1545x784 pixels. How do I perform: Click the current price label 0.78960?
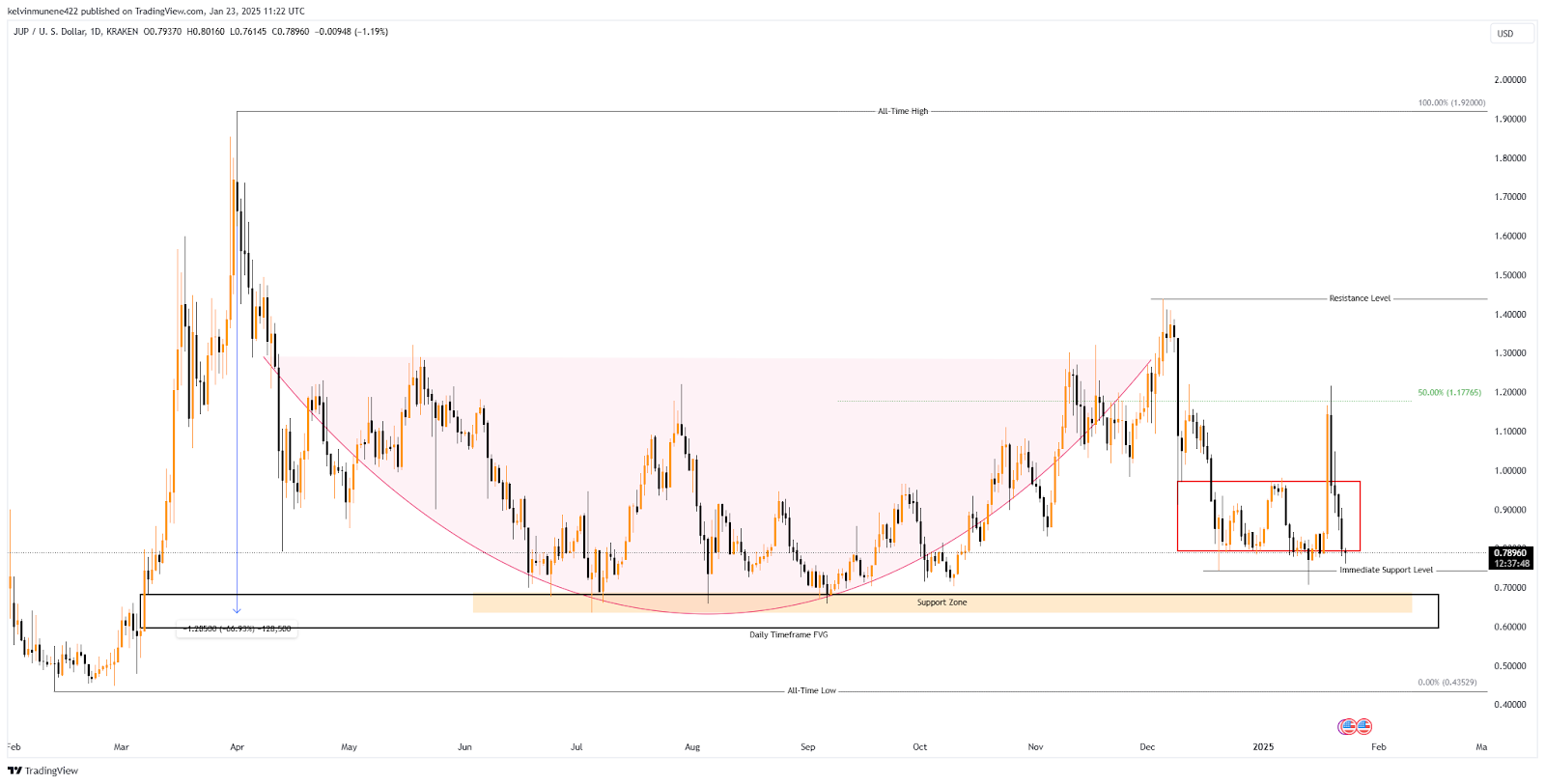click(1509, 553)
